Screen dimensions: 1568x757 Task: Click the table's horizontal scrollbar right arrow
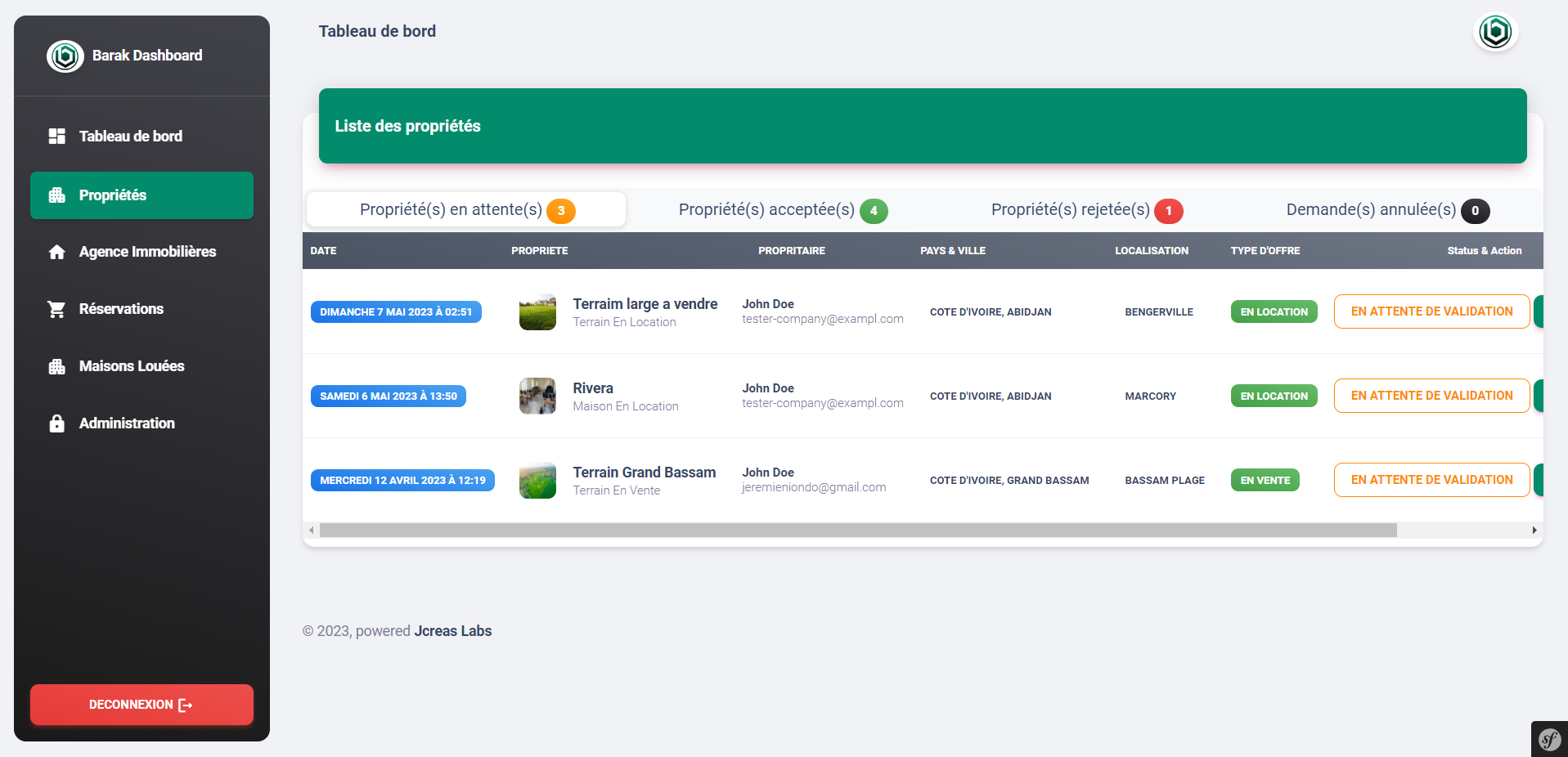(1534, 531)
